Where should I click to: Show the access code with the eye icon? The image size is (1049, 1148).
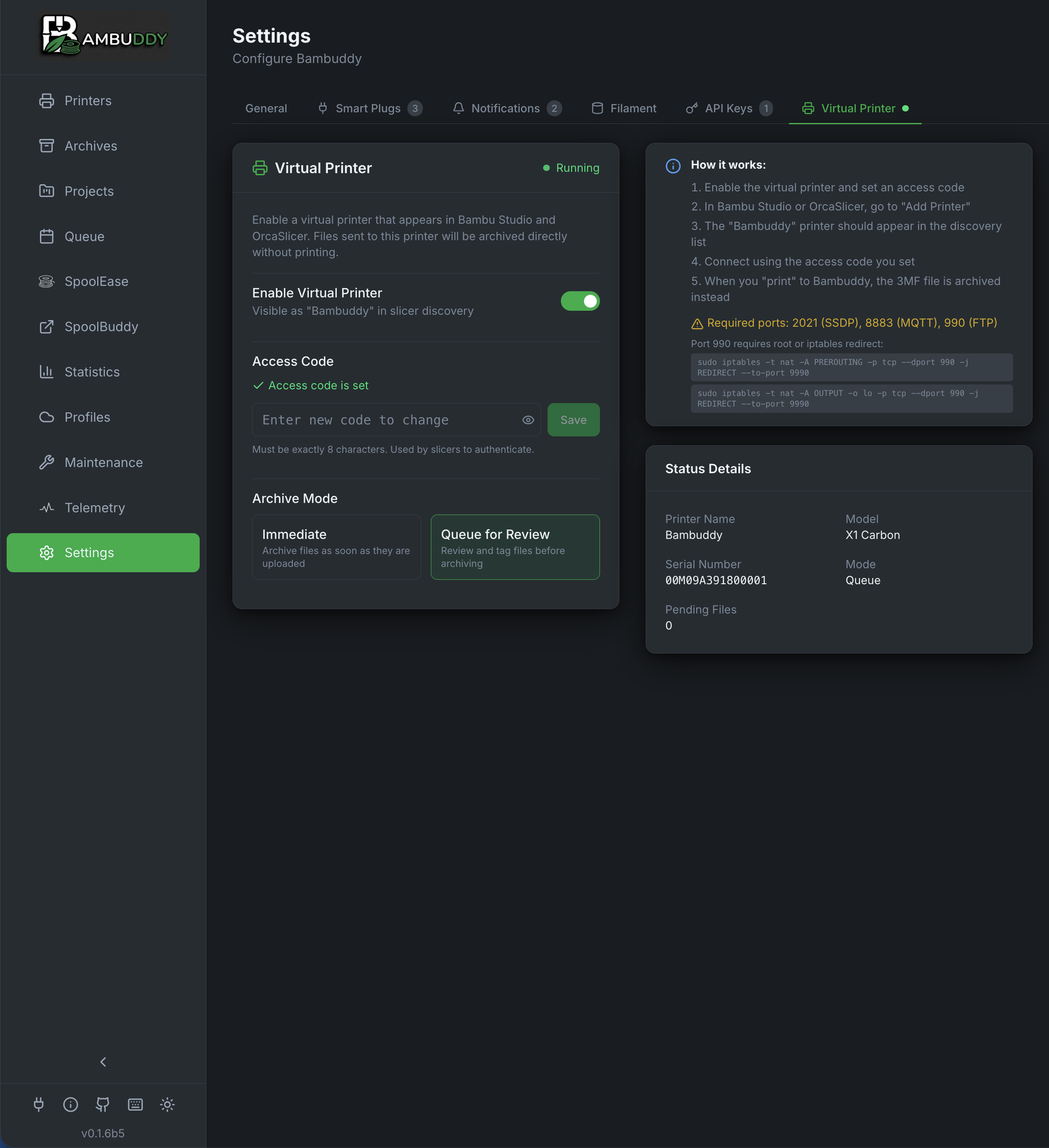point(527,420)
